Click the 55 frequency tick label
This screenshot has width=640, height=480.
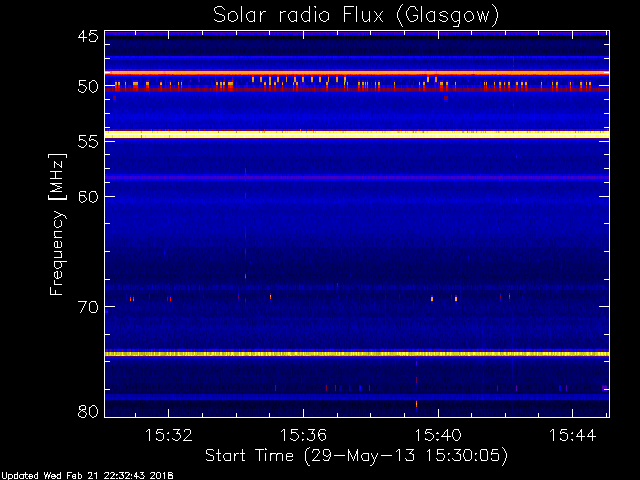click(x=88, y=142)
